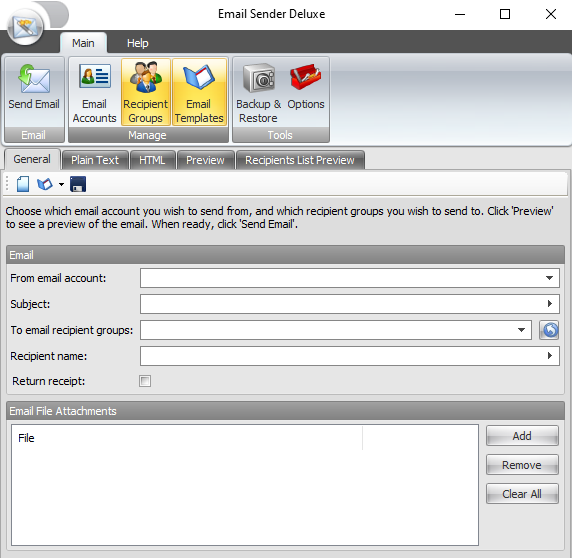Image resolution: width=572 pixels, height=558 pixels.
Task: Open the Options toolbox
Action: (x=306, y=92)
